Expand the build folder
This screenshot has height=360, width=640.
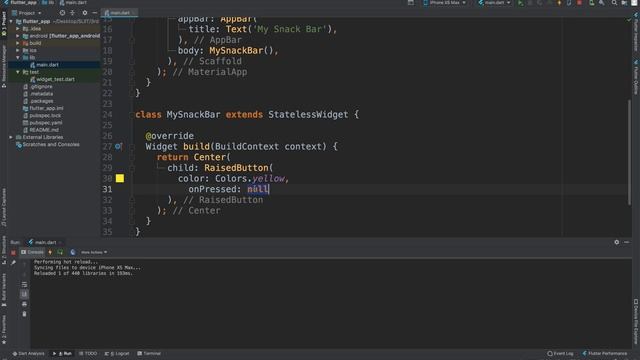coord(18,43)
